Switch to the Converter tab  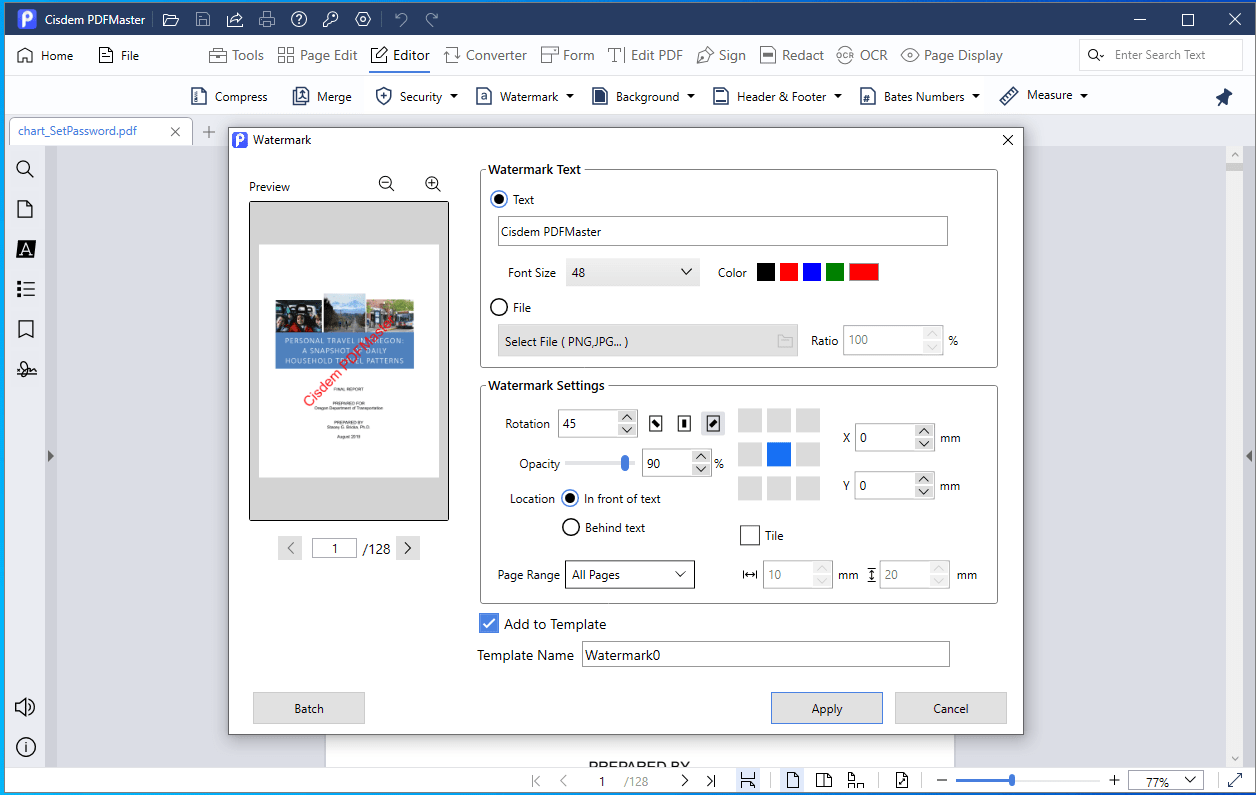pyautogui.click(x=485, y=56)
